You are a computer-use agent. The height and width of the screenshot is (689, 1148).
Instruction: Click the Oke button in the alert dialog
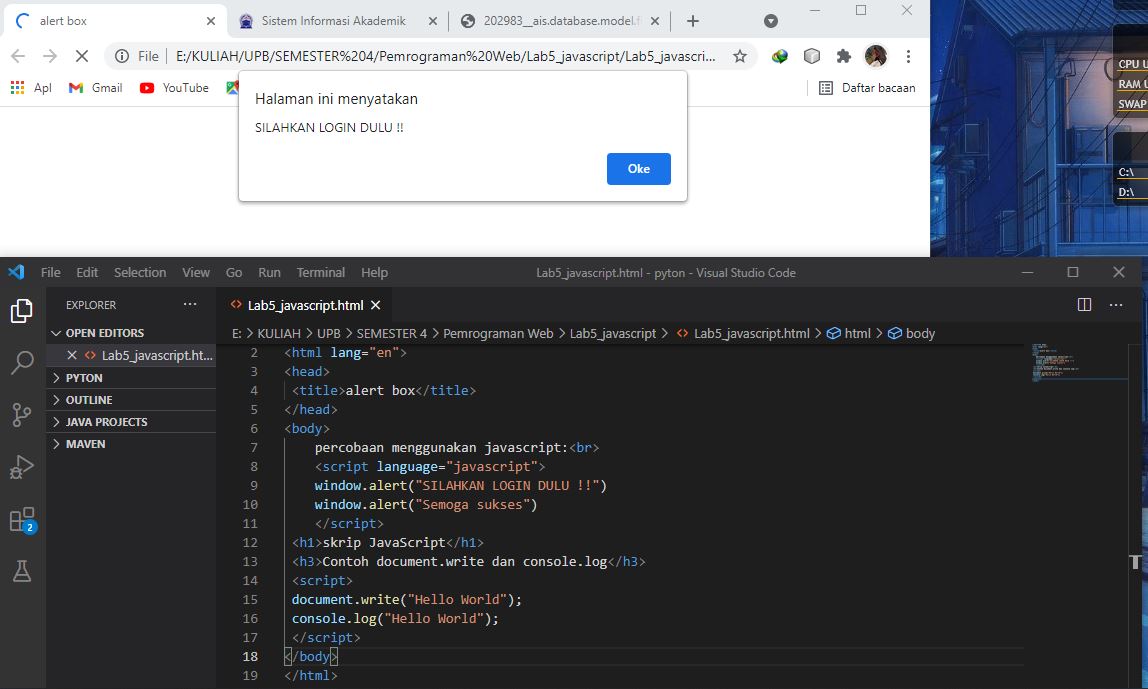[x=638, y=169]
